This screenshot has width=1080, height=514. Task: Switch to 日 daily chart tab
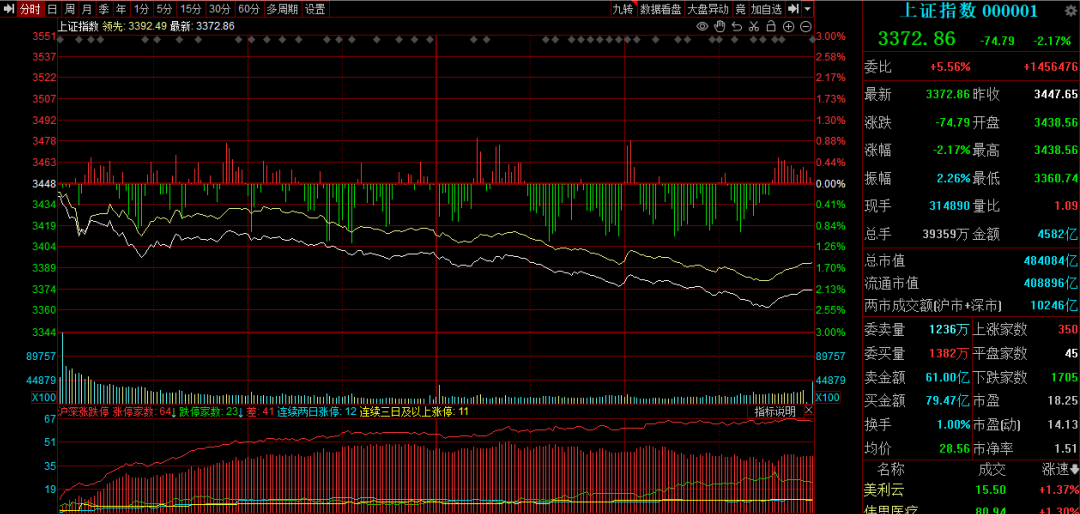(x=52, y=9)
